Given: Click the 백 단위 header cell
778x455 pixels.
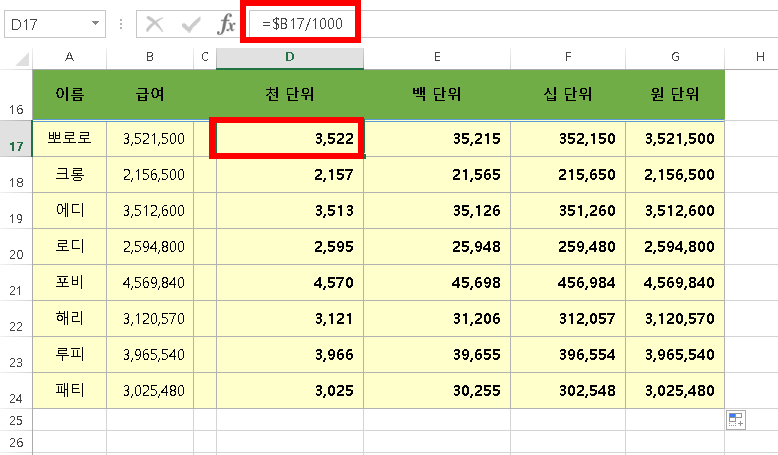Looking at the screenshot, I should point(437,95).
